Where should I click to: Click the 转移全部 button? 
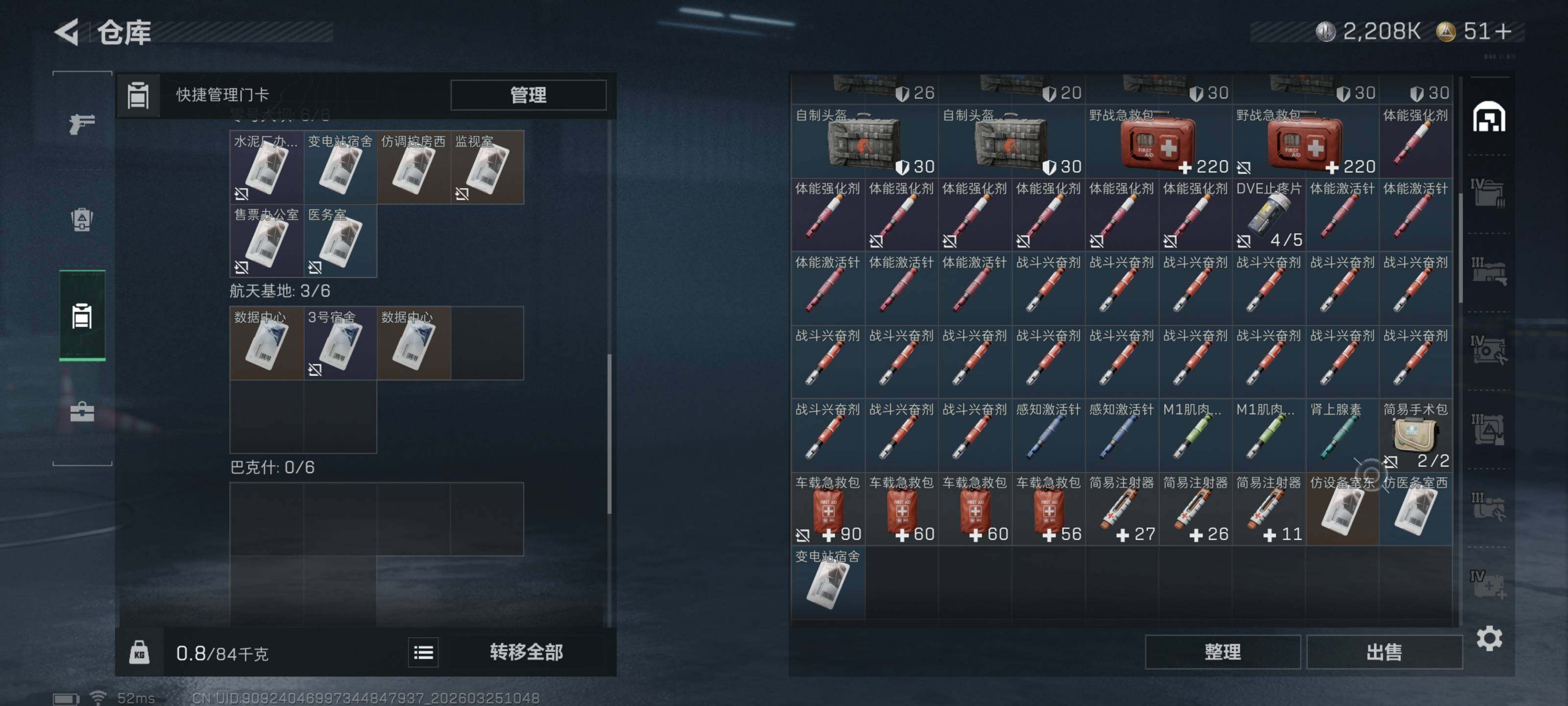click(x=526, y=653)
